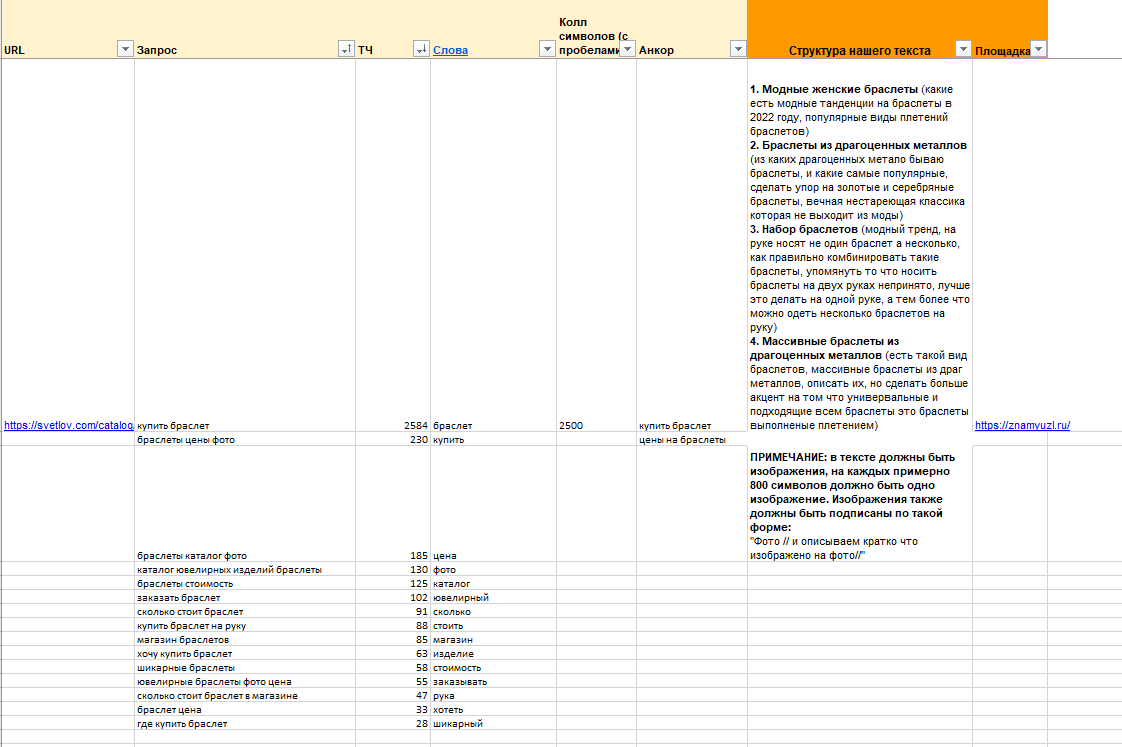The width and height of the screenshot is (1122, 747).
Task: Select ТЧ value 91
Action: pyautogui.click(x=393, y=611)
